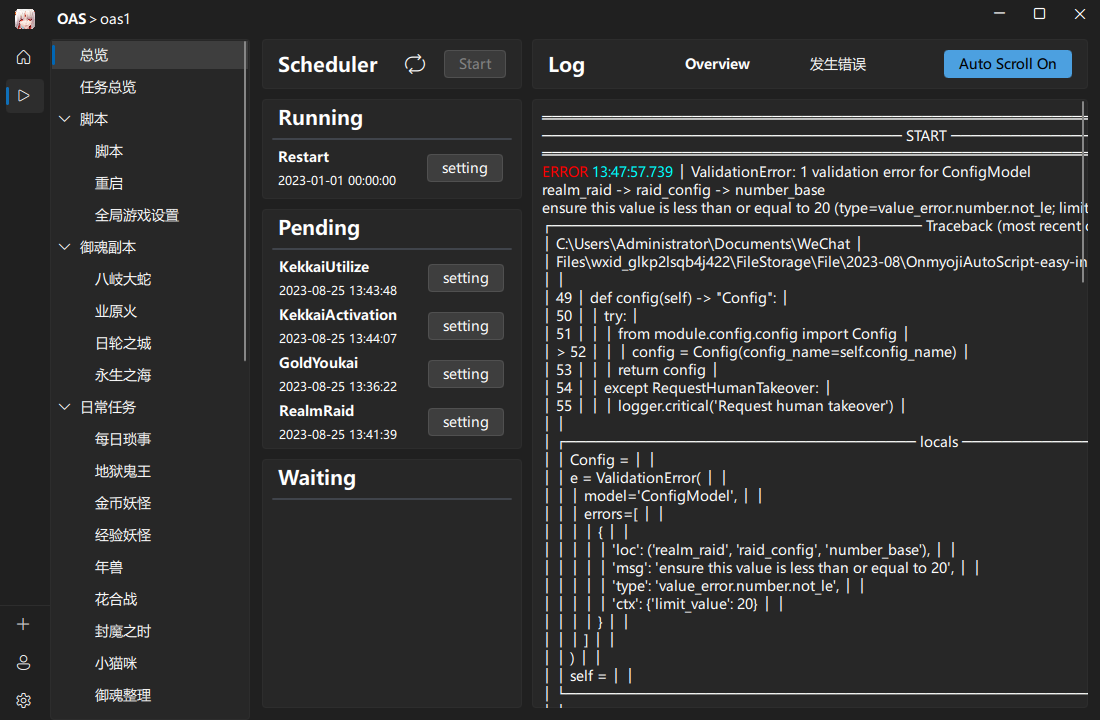1100x720 pixels.
Task: Select the Scheduler play icon in sidebar
Action: coord(23,95)
